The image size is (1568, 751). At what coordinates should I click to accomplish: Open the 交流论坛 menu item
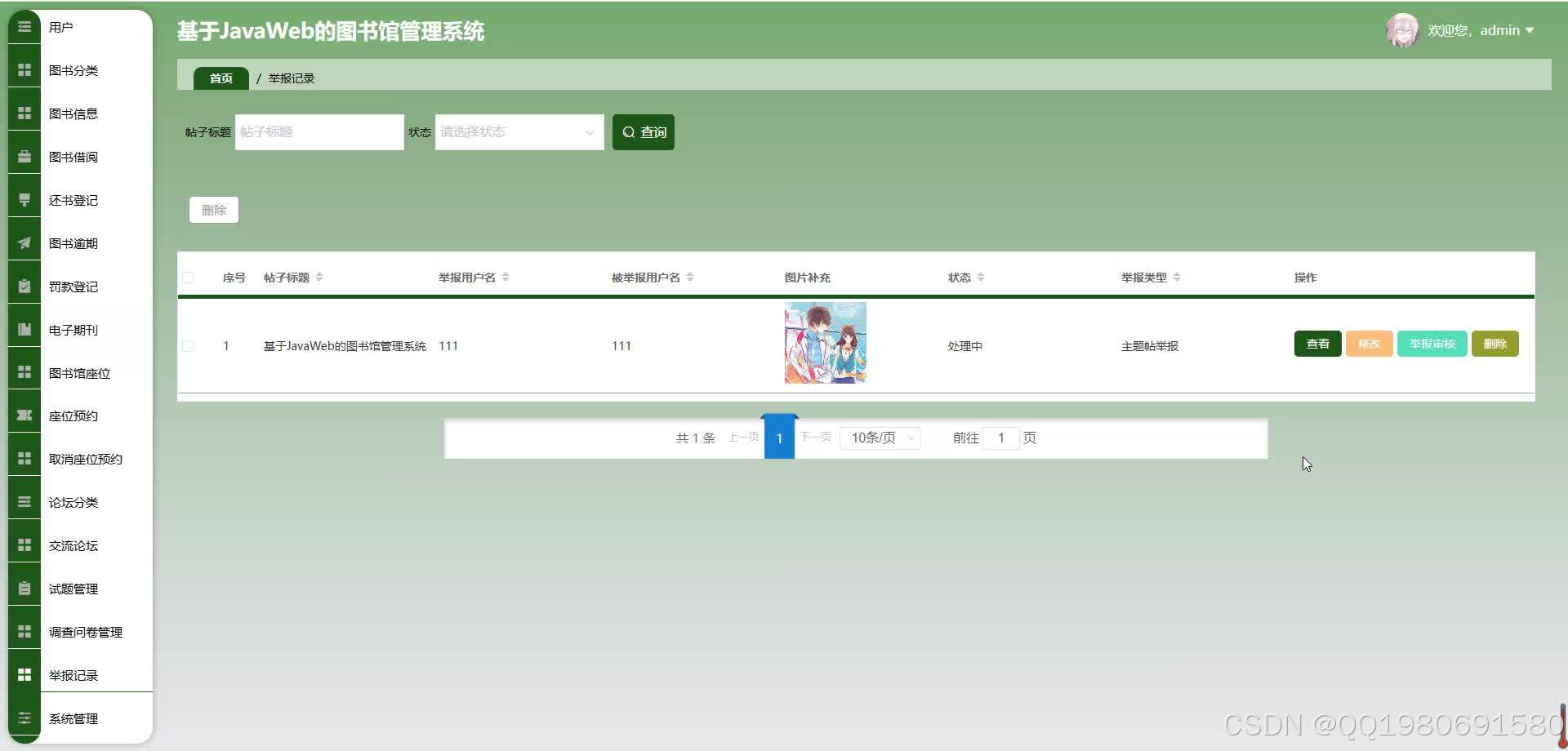(x=73, y=544)
